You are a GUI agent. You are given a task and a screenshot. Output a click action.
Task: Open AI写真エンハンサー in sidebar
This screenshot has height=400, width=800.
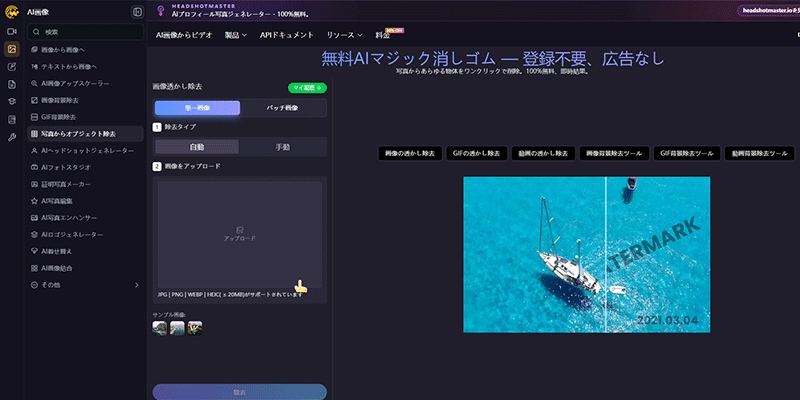[85, 218]
